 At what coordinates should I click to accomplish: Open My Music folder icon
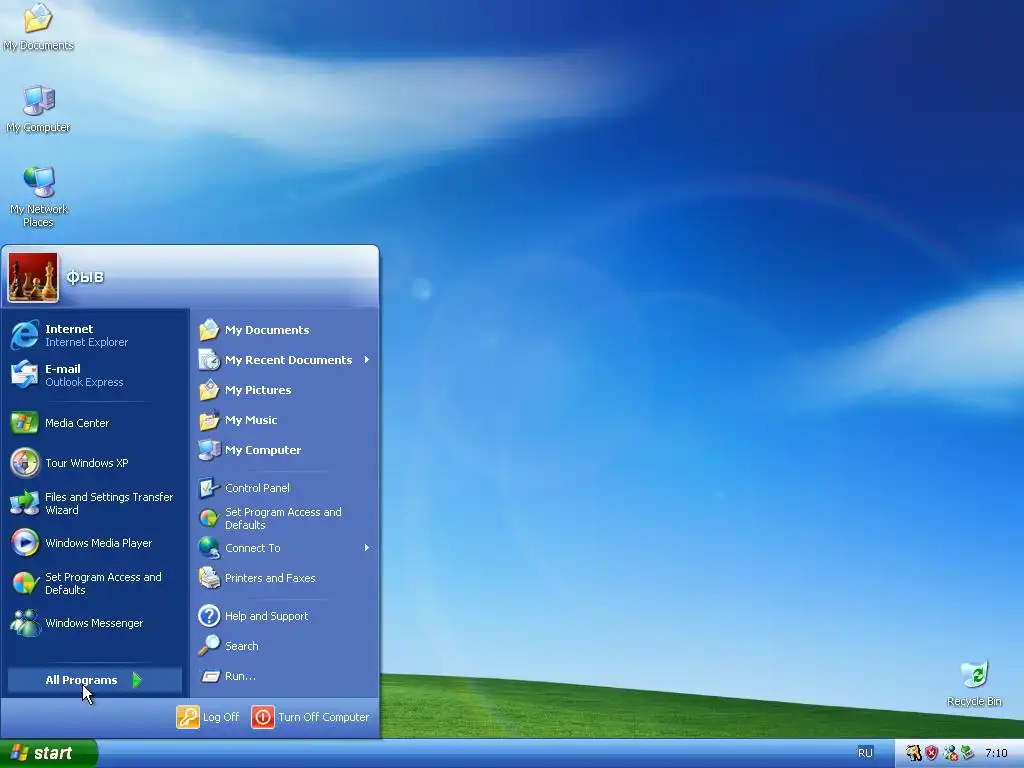[x=209, y=420]
